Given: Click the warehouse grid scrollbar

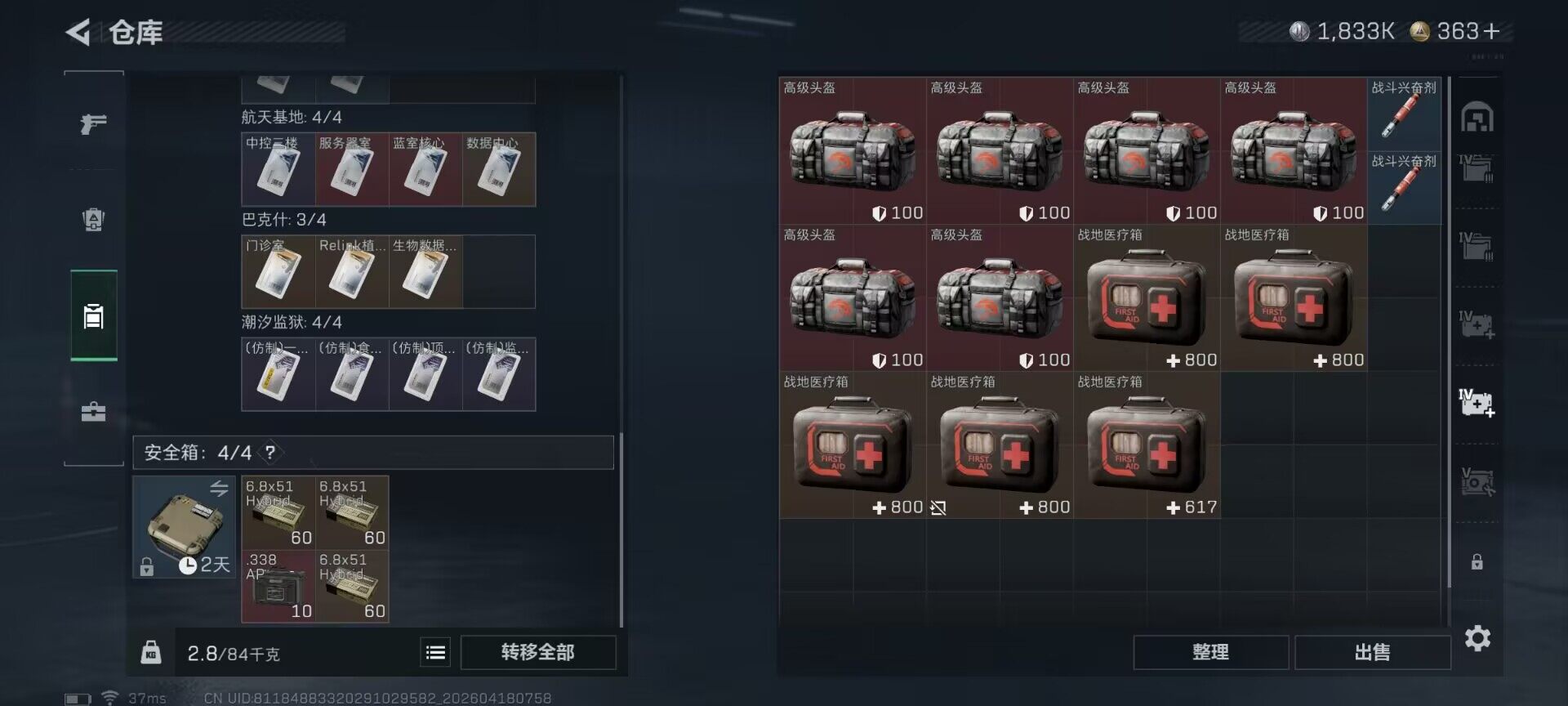Looking at the screenshot, I should click(x=1449, y=331).
